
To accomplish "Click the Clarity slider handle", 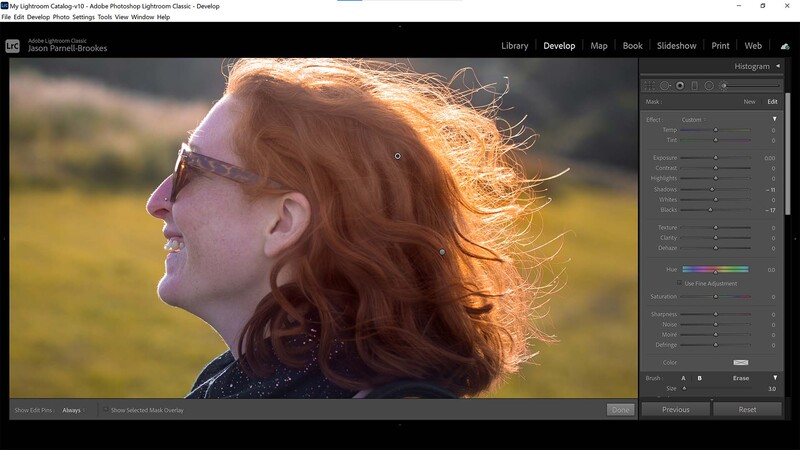I will pos(715,238).
